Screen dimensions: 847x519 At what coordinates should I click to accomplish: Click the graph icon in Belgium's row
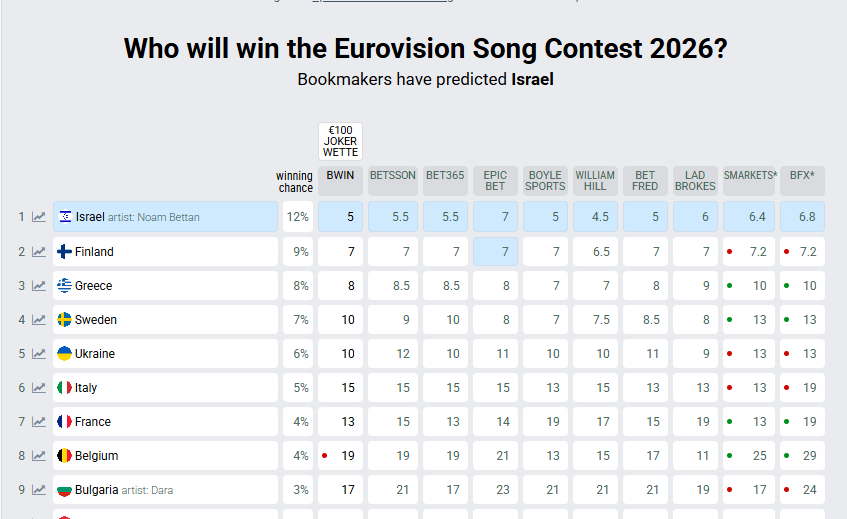point(39,455)
